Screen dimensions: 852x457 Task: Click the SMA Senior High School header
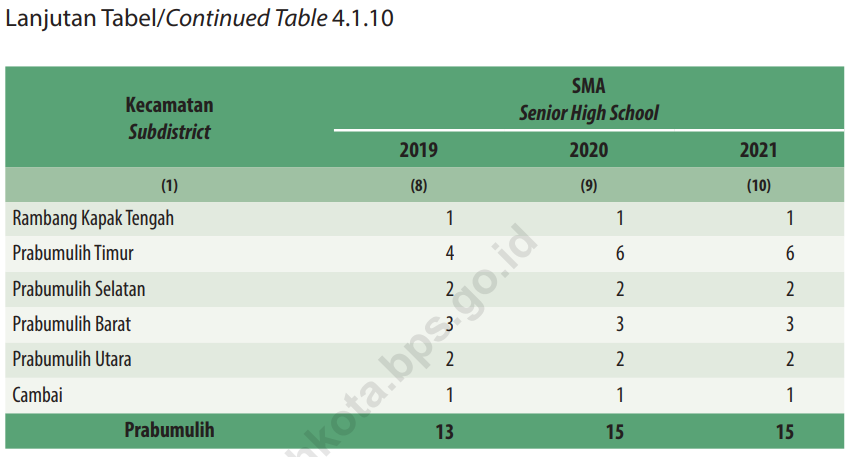589,99
